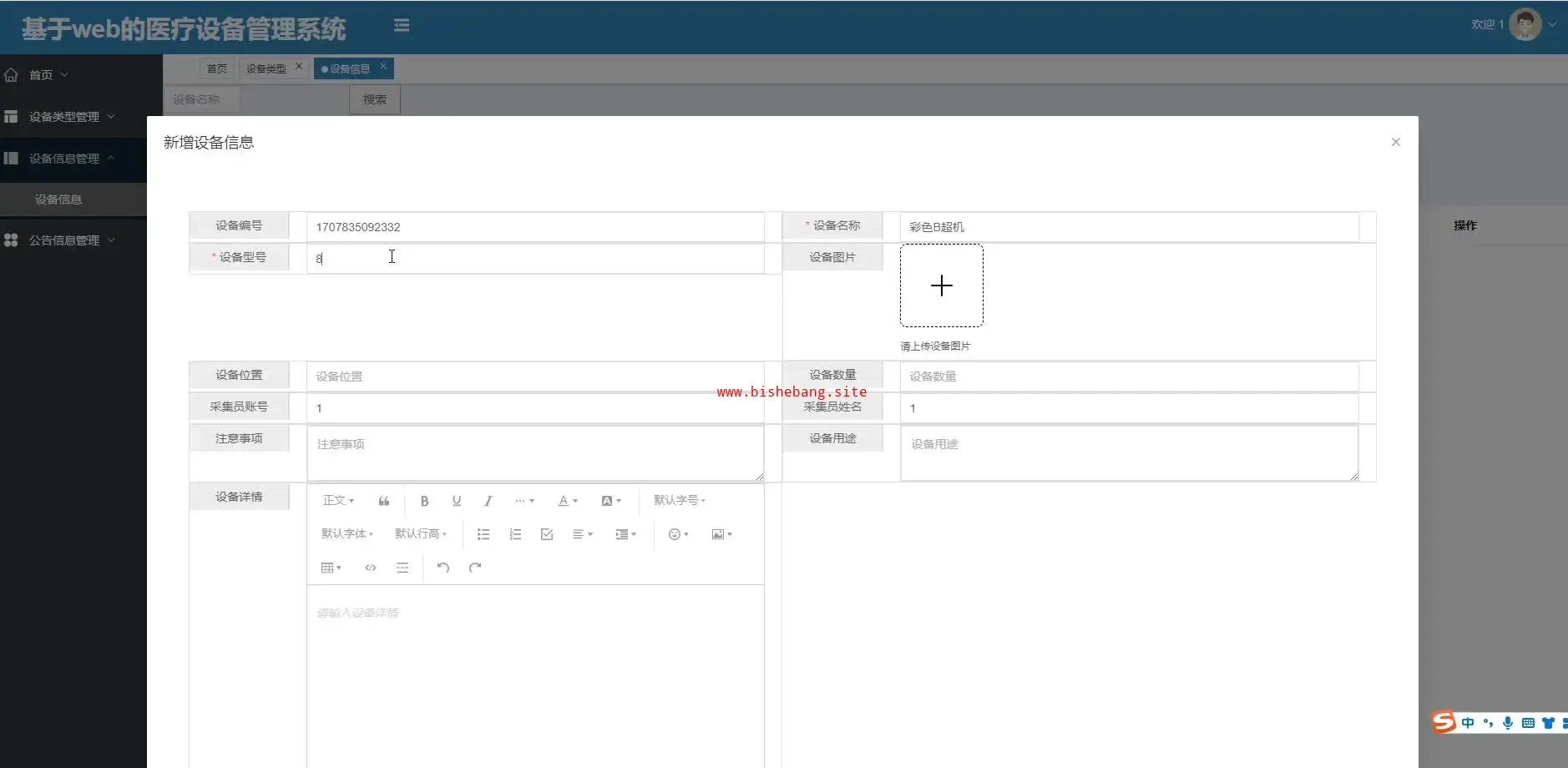Open the 默认字号 font size dropdown
Viewport: 1568px width, 768px height.
click(x=680, y=501)
